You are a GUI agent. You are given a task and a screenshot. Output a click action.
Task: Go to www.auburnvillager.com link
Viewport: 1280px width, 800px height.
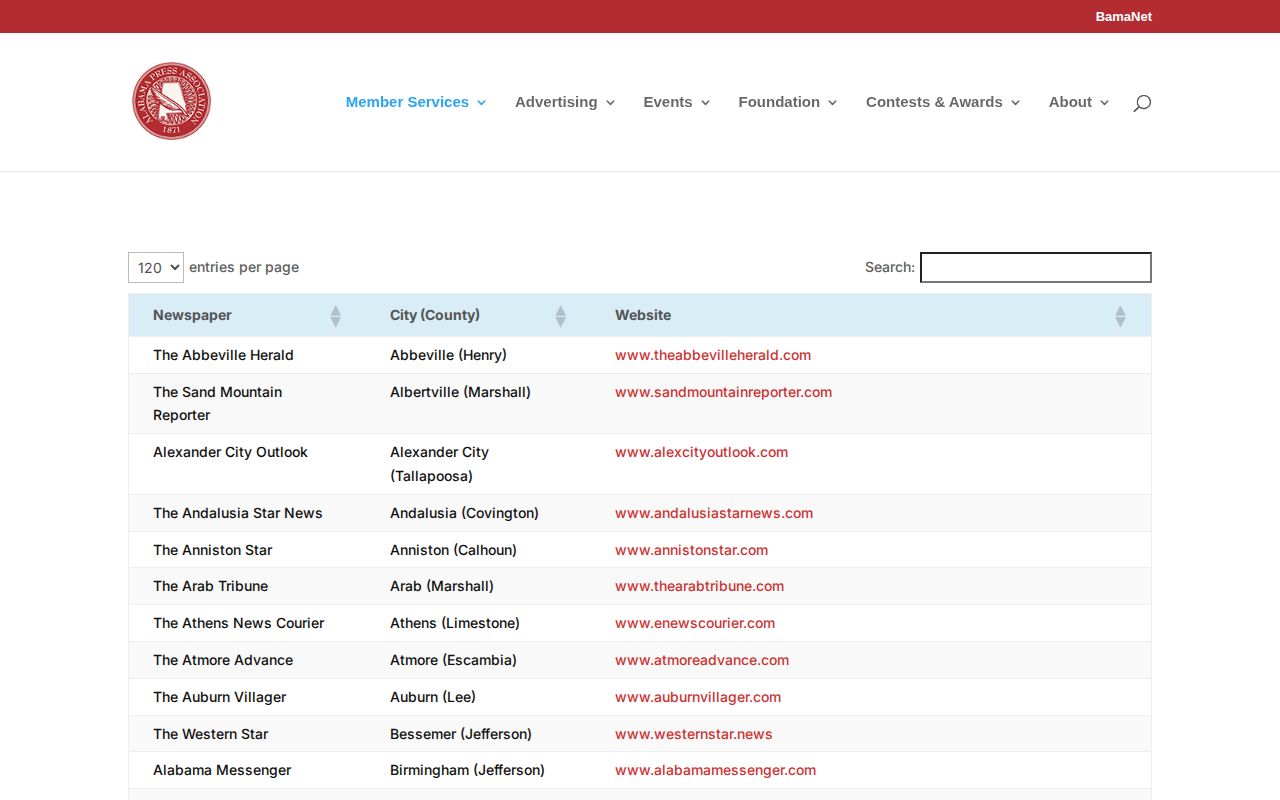click(698, 697)
